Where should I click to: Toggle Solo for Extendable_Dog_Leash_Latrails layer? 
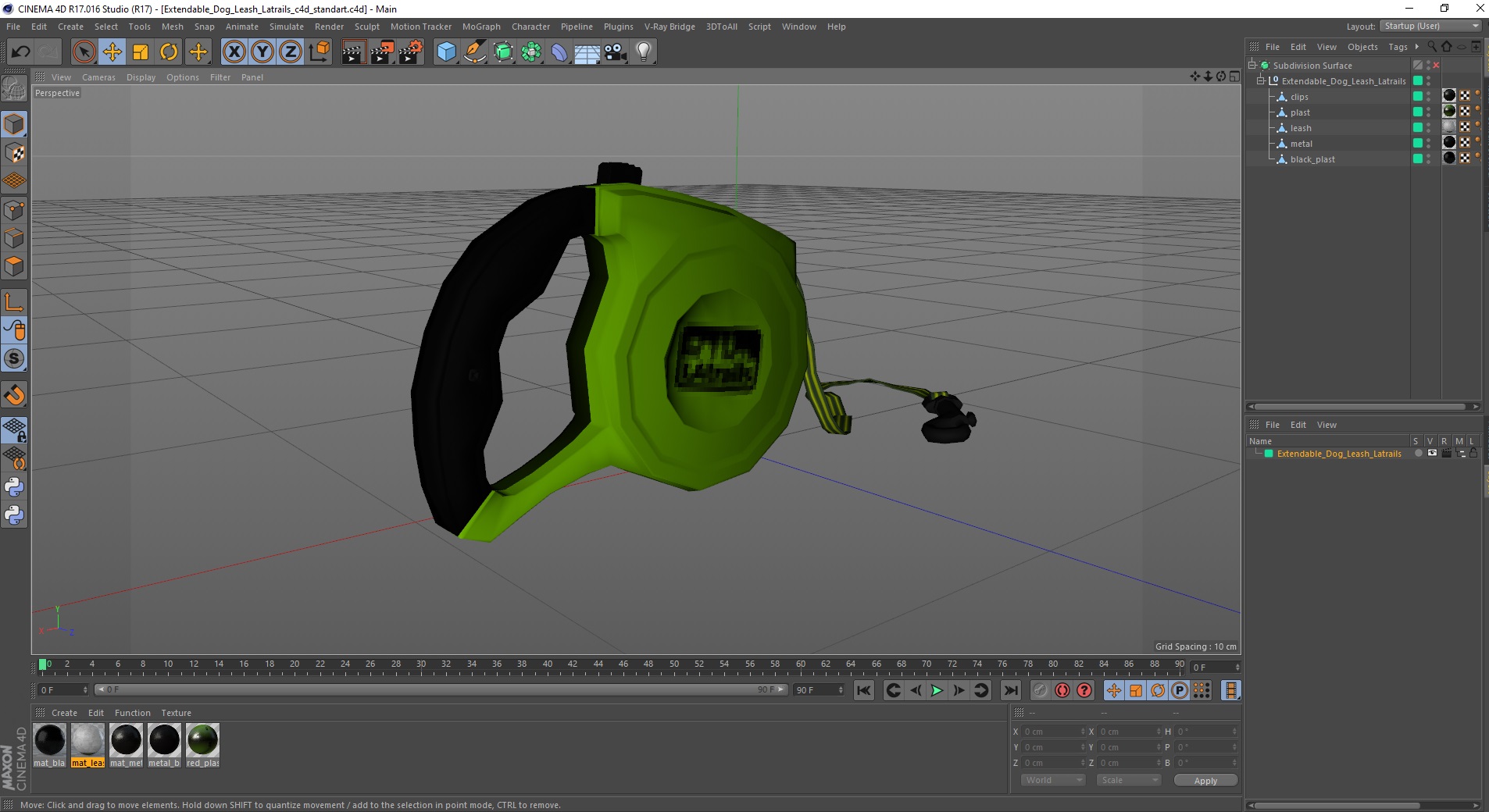[x=1418, y=453]
